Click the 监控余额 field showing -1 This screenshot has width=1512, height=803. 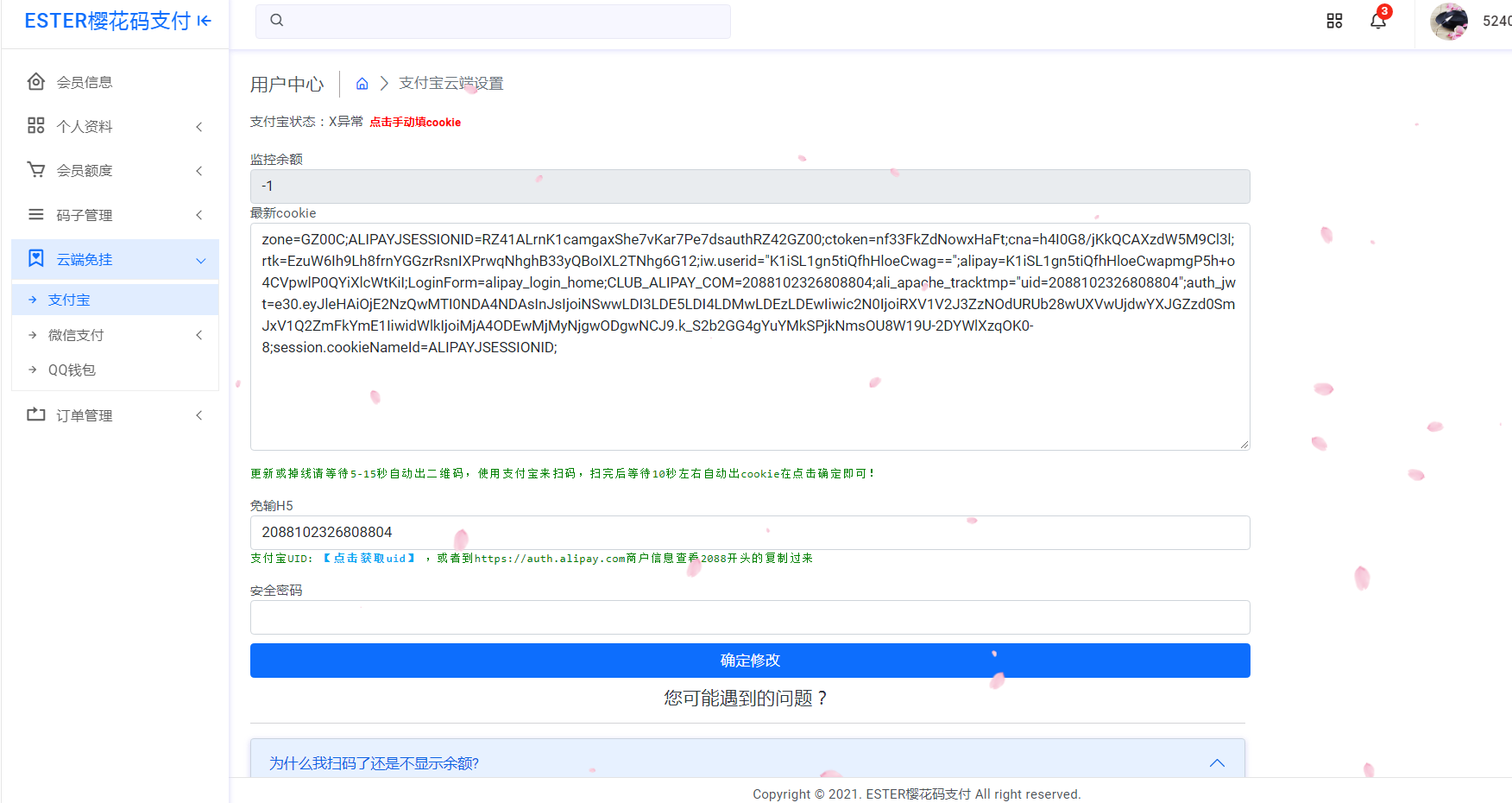[750, 187]
